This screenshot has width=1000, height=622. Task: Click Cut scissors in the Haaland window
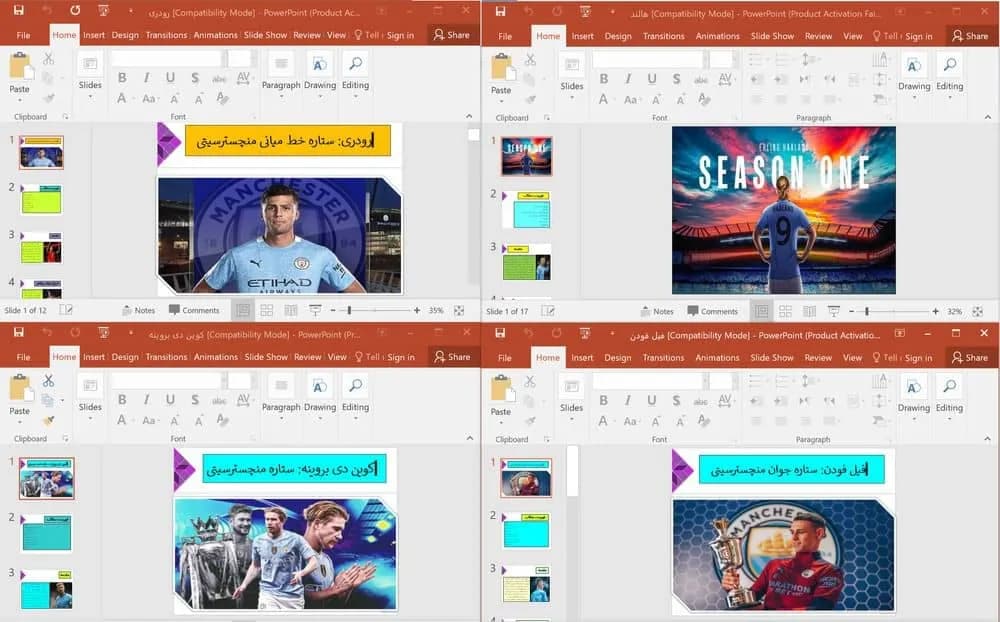coord(530,60)
